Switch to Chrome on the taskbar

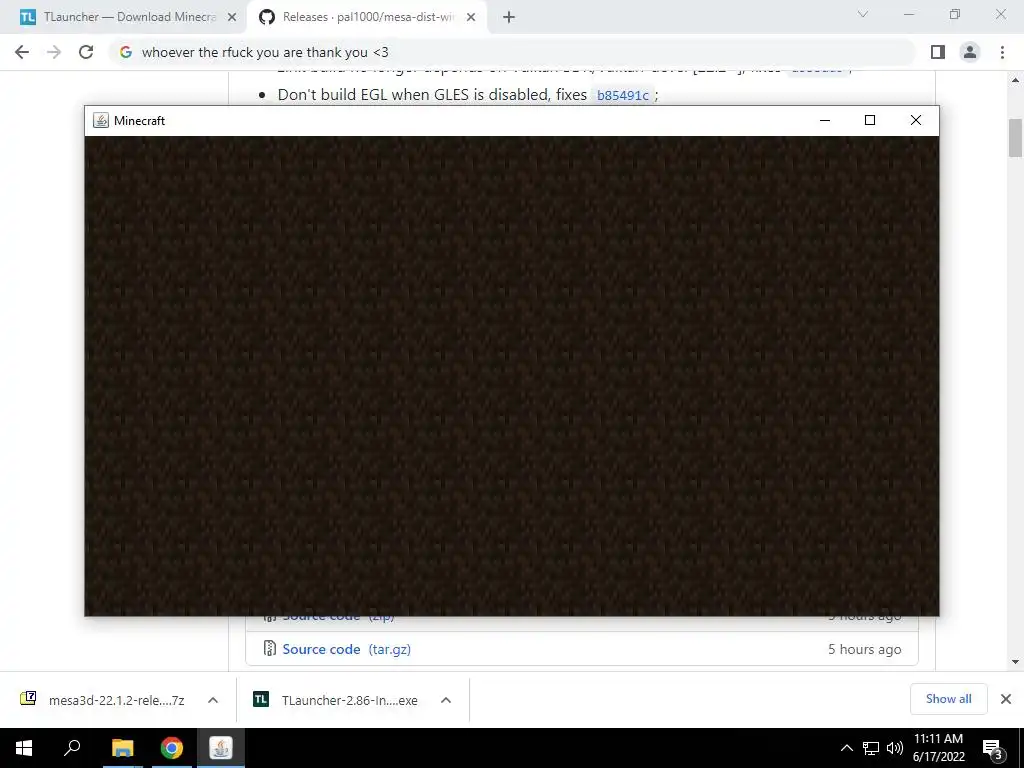(172, 748)
